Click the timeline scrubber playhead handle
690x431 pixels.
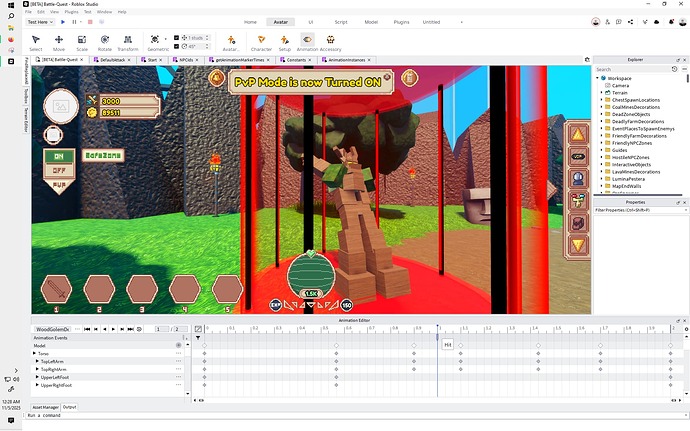click(x=437, y=336)
